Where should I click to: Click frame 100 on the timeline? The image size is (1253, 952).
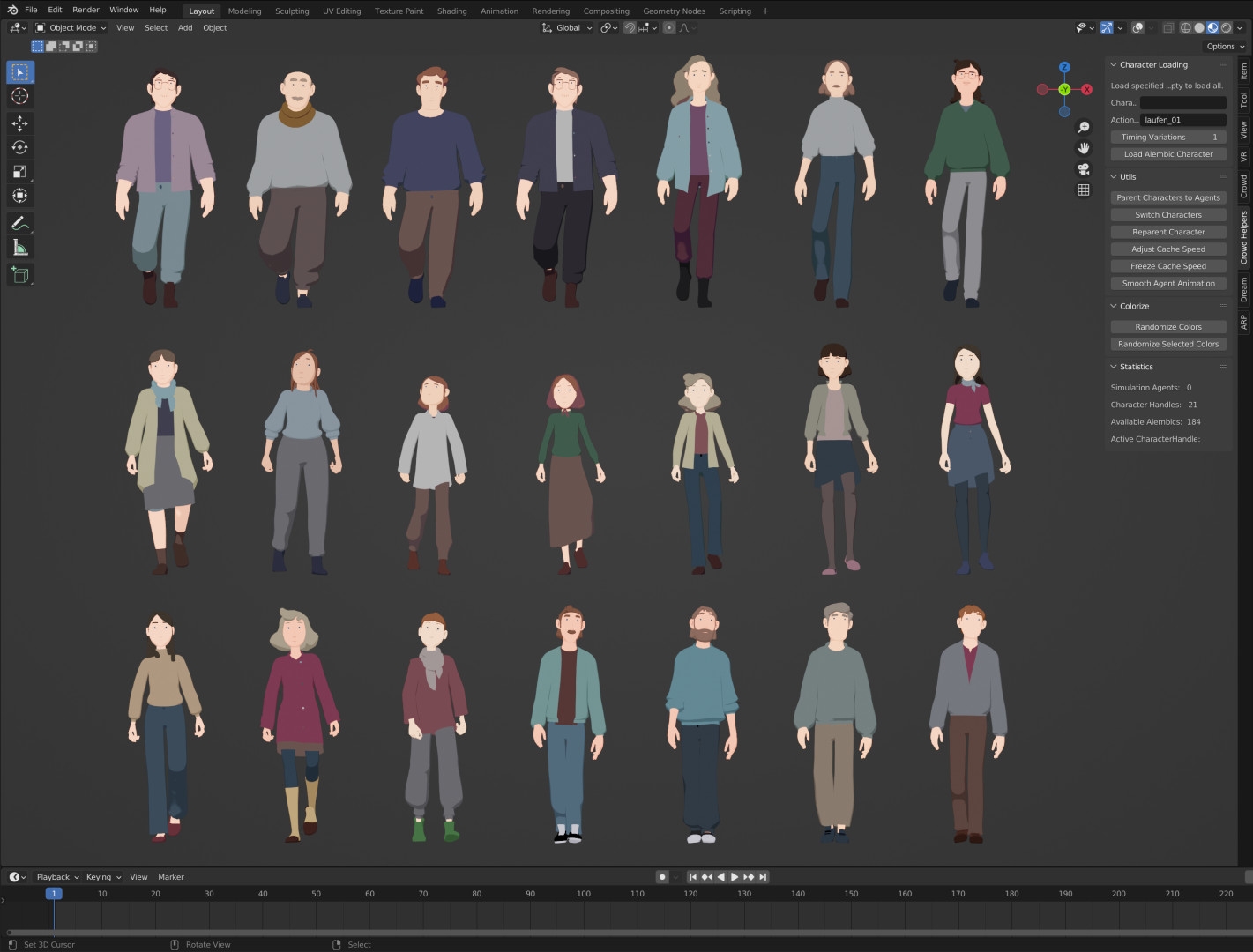[x=584, y=894]
